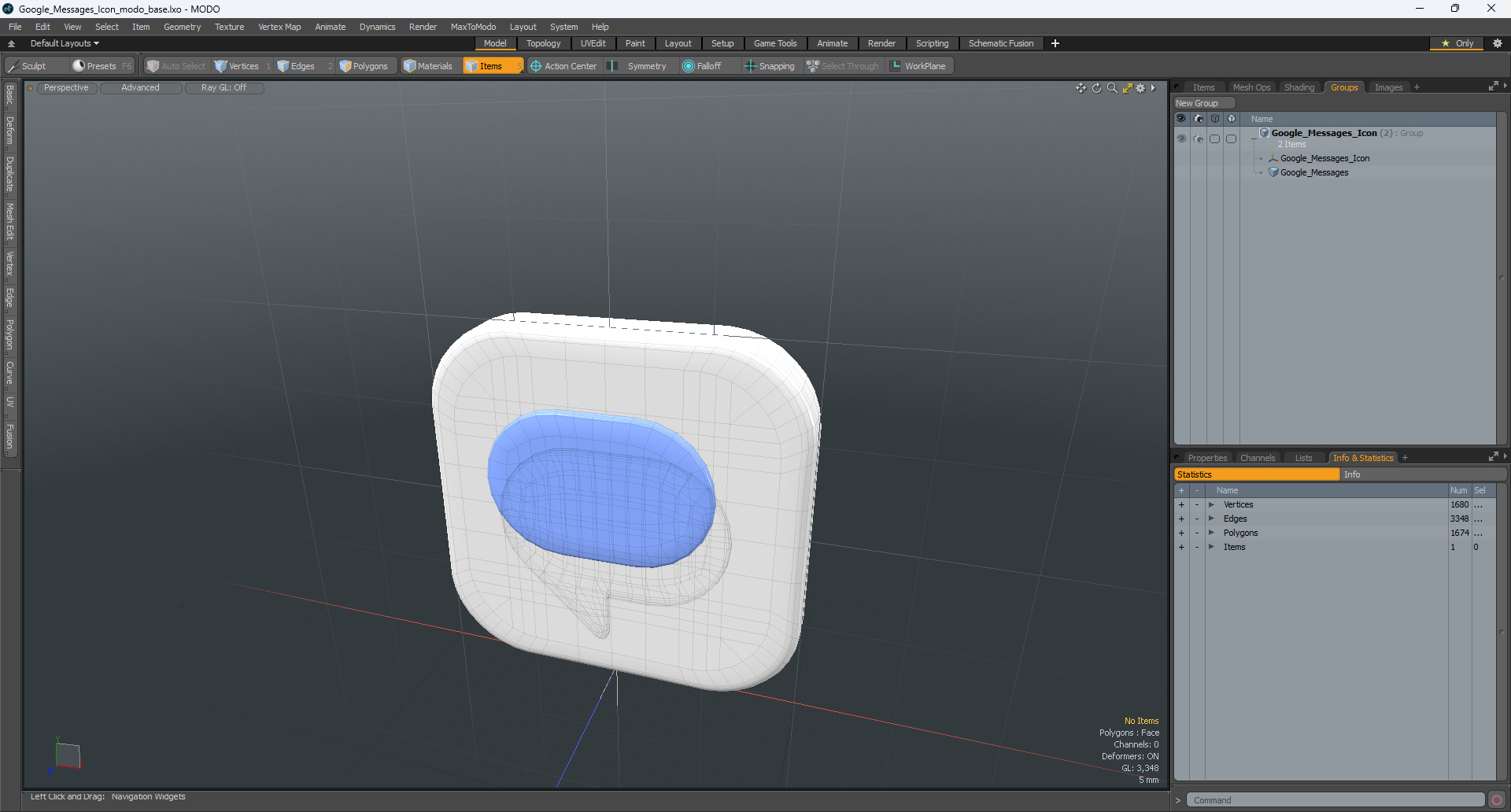Click the viewport zoom magnifier icon
Image resolution: width=1511 pixels, height=812 pixels.
coord(1112,88)
